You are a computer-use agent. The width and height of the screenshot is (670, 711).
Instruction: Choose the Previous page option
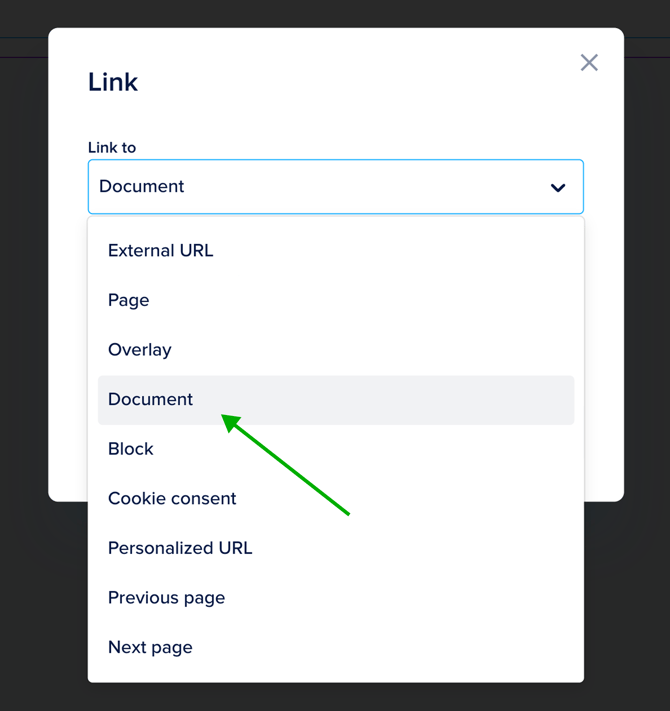tap(167, 598)
